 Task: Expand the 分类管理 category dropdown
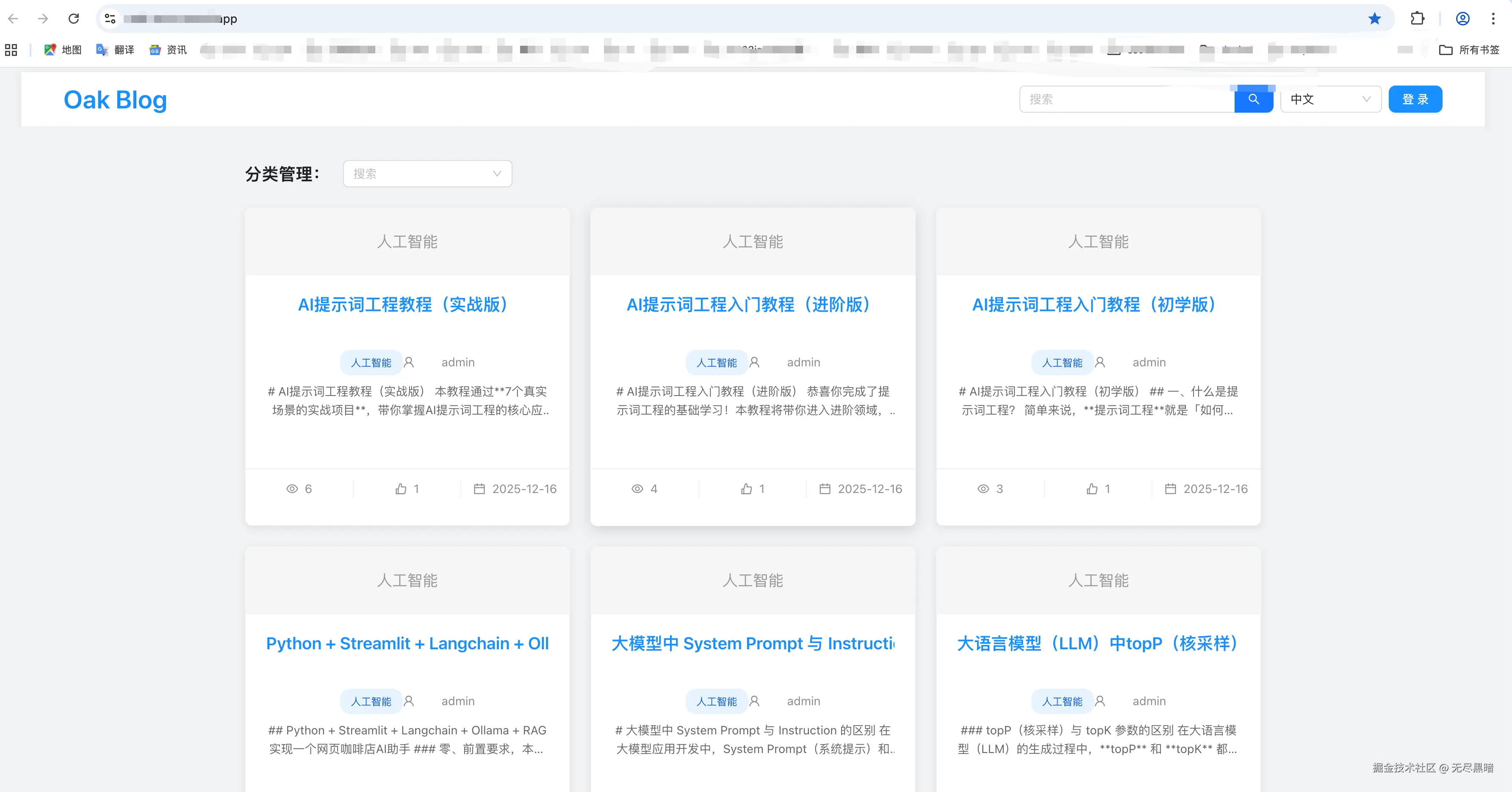pos(427,174)
